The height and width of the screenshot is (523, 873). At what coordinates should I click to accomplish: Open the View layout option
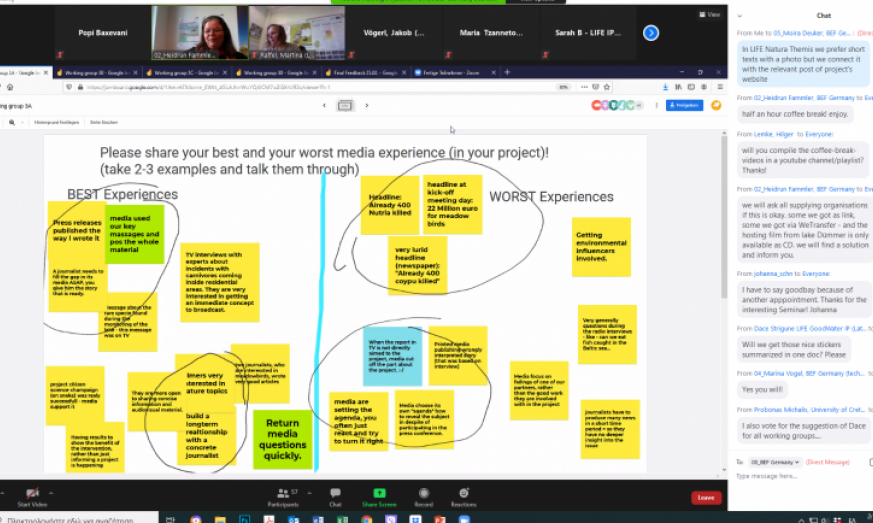(x=710, y=14)
